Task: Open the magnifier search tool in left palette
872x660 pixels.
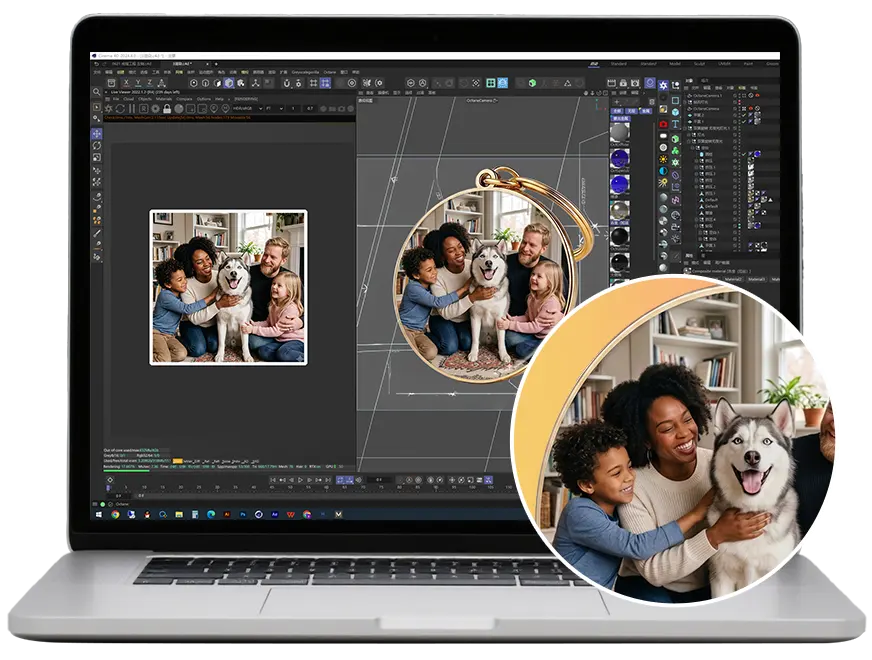Action: pyautogui.click(x=96, y=92)
